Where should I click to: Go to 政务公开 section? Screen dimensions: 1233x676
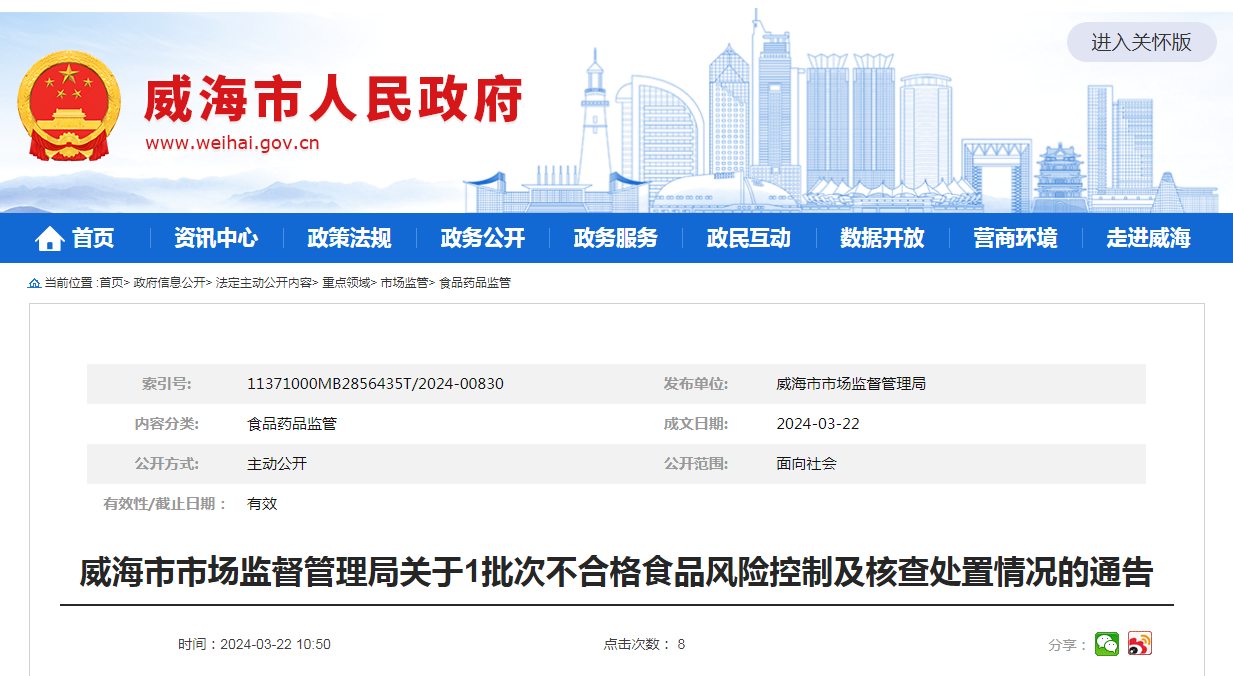click(x=482, y=238)
